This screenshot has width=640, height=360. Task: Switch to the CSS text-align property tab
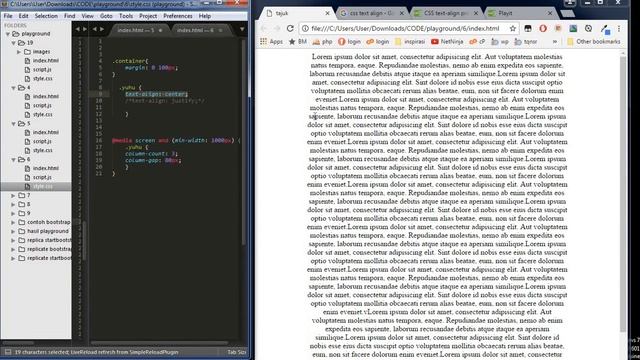point(445,13)
